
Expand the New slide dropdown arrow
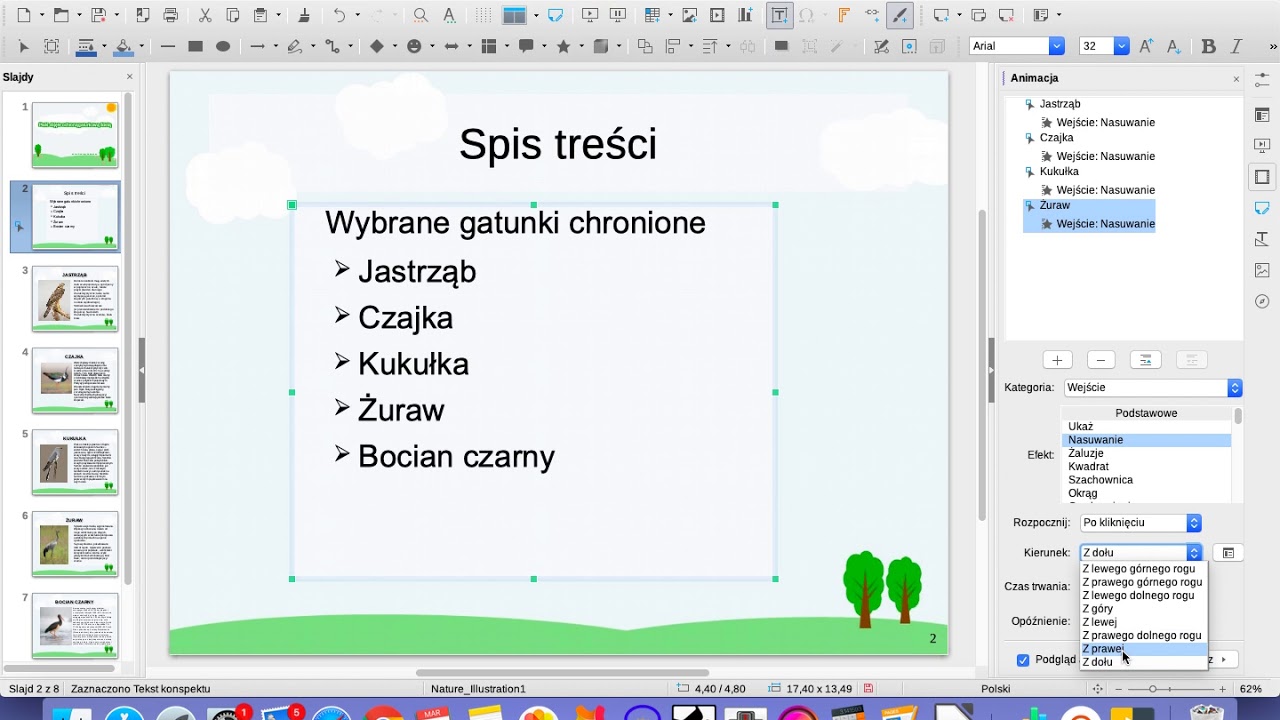tap(961, 15)
